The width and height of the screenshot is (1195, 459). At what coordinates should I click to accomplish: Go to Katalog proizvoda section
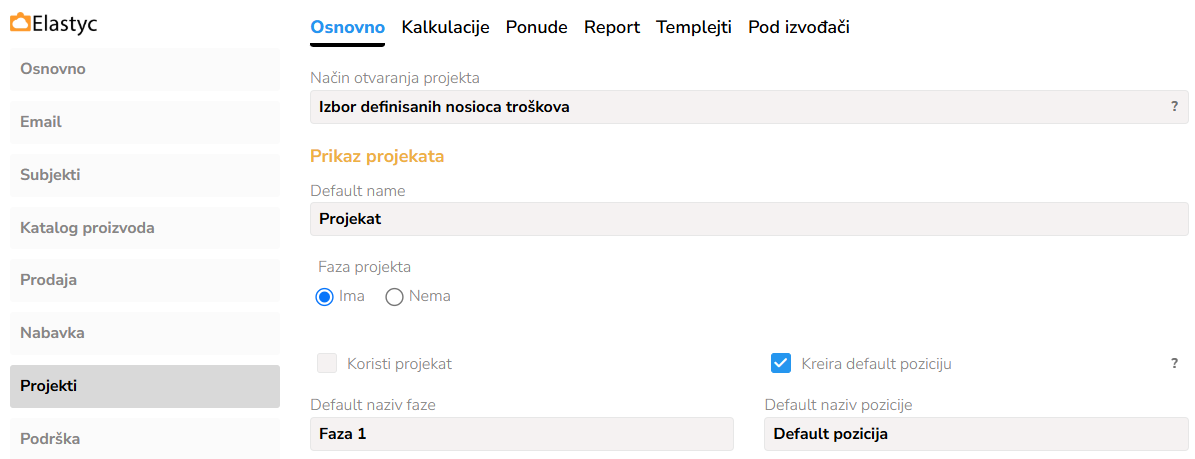145,228
